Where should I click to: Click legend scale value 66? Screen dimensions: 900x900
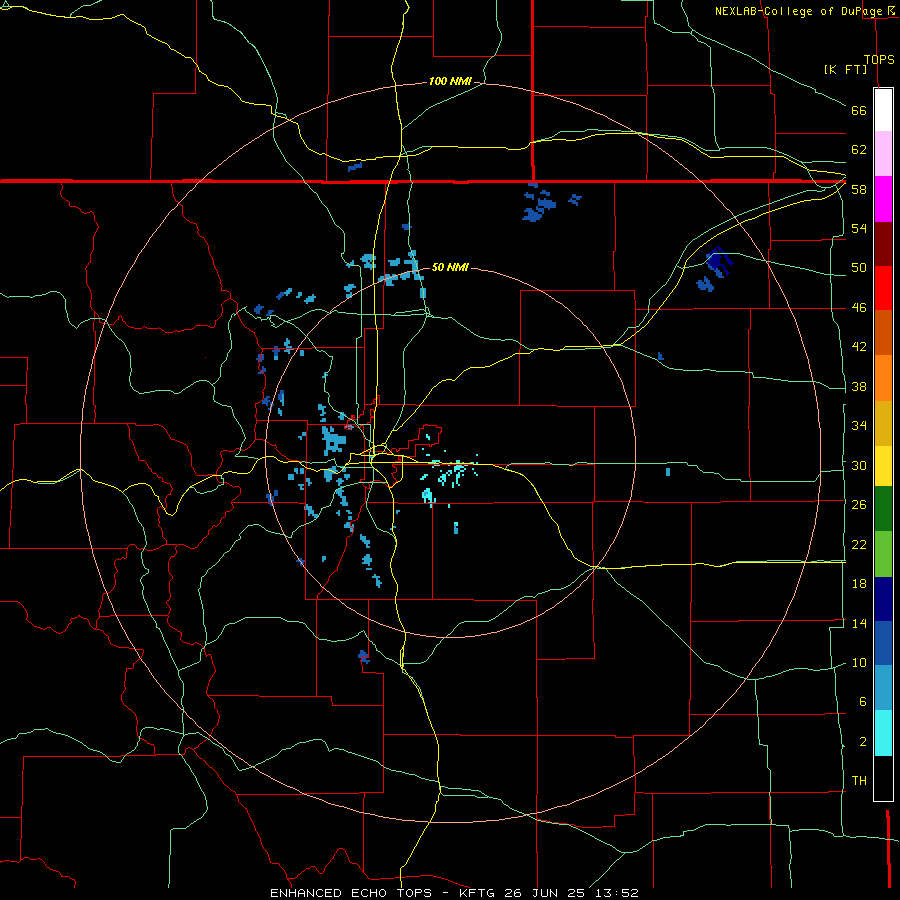859,110
